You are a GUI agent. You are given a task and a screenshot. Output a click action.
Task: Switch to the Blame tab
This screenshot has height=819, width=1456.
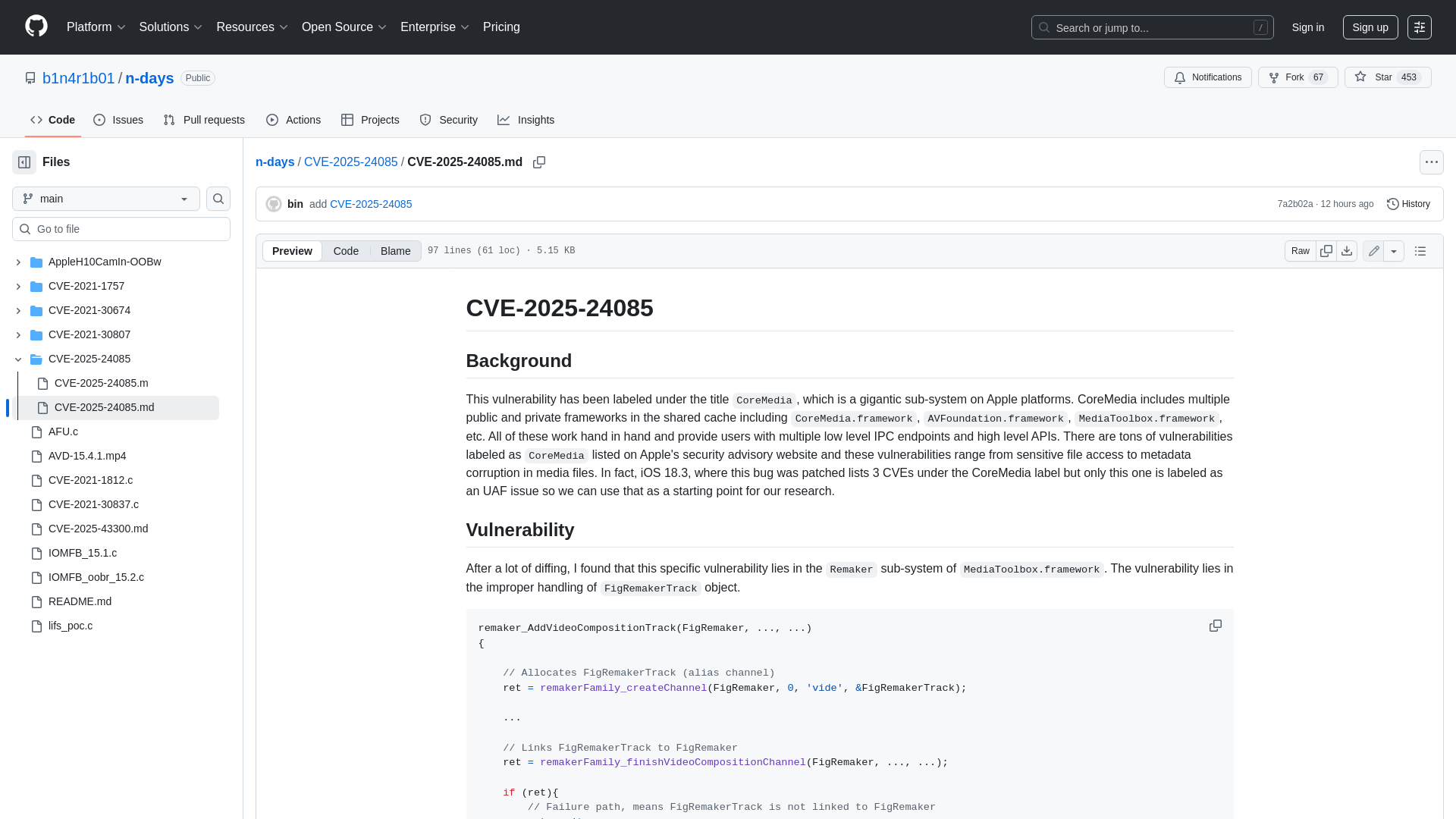[x=395, y=250]
